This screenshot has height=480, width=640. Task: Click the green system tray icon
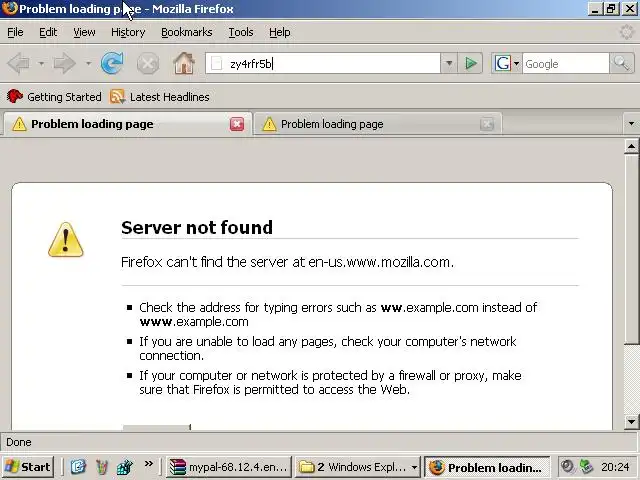[x=586, y=467]
